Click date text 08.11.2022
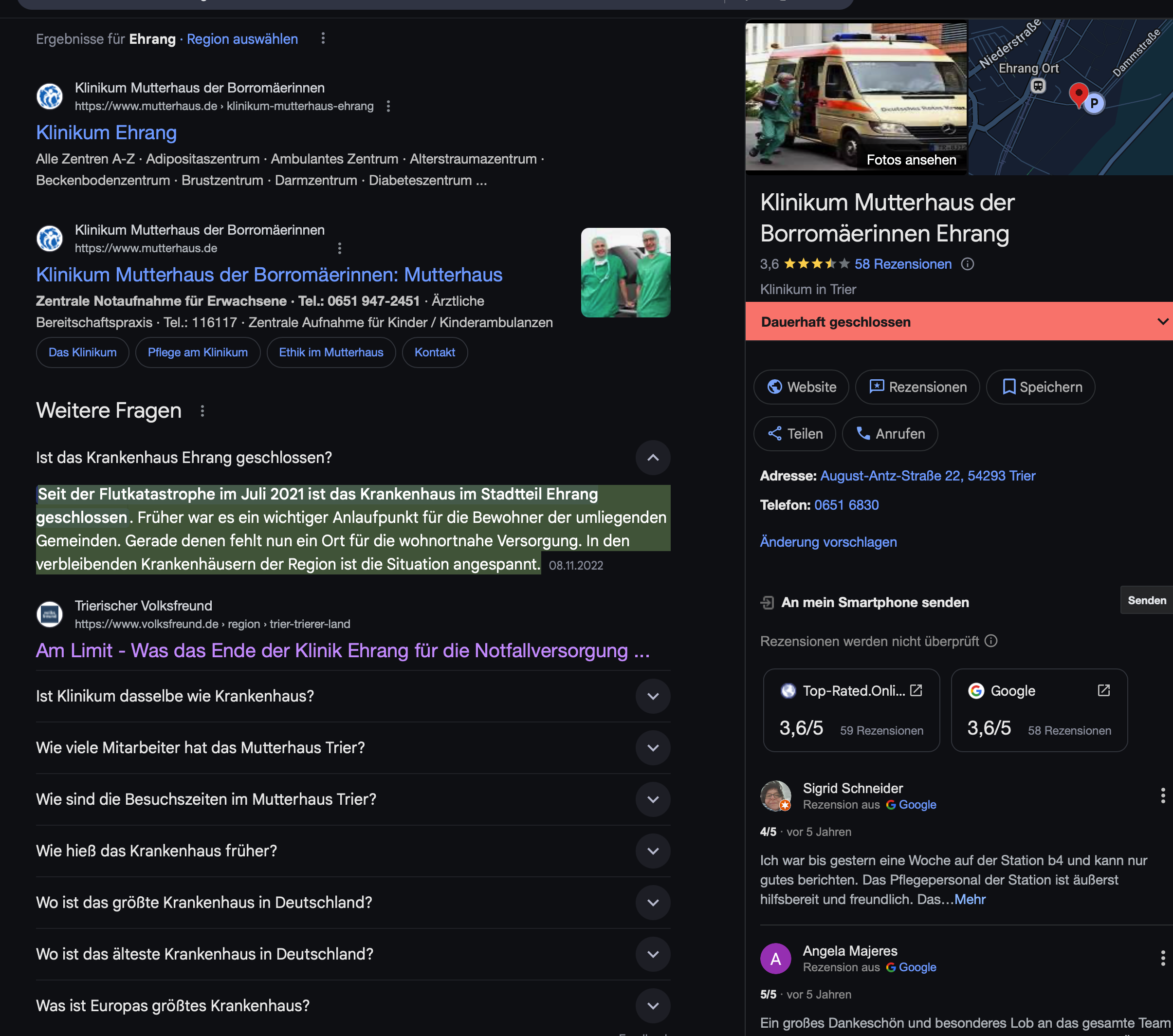Viewport: 1173px width, 1036px height. pyautogui.click(x=576, y=565)
